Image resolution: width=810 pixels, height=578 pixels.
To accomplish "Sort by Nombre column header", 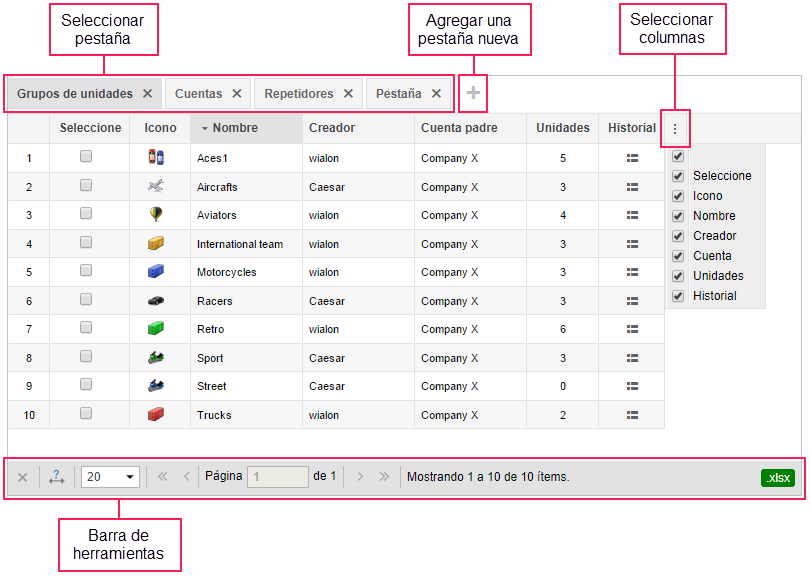I will (246, 128).
